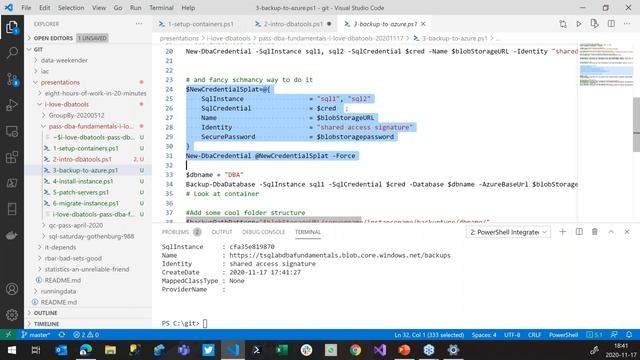The image size is (640, 360).
Task: Open Google Chrome from the taskbar
Action: pos(355,350)
